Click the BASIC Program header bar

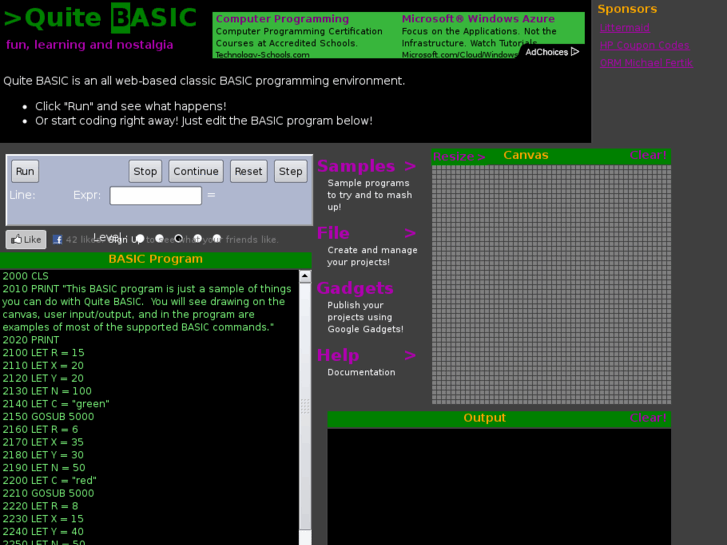tap(156, 259)
